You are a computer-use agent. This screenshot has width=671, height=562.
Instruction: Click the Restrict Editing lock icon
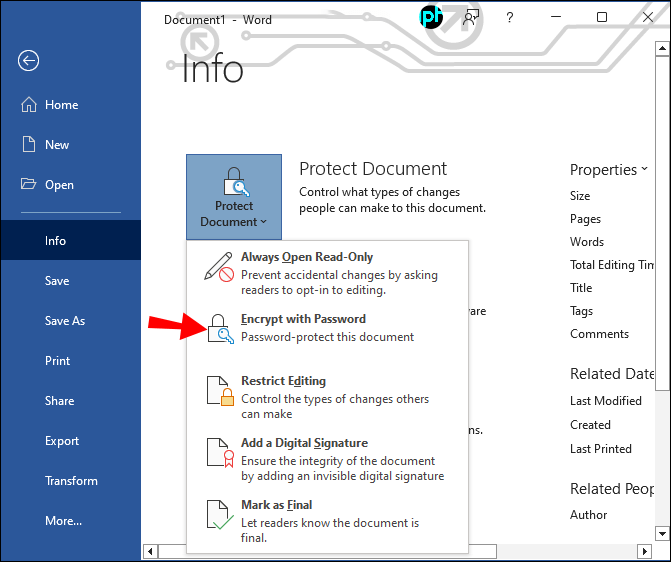(220, 391)
